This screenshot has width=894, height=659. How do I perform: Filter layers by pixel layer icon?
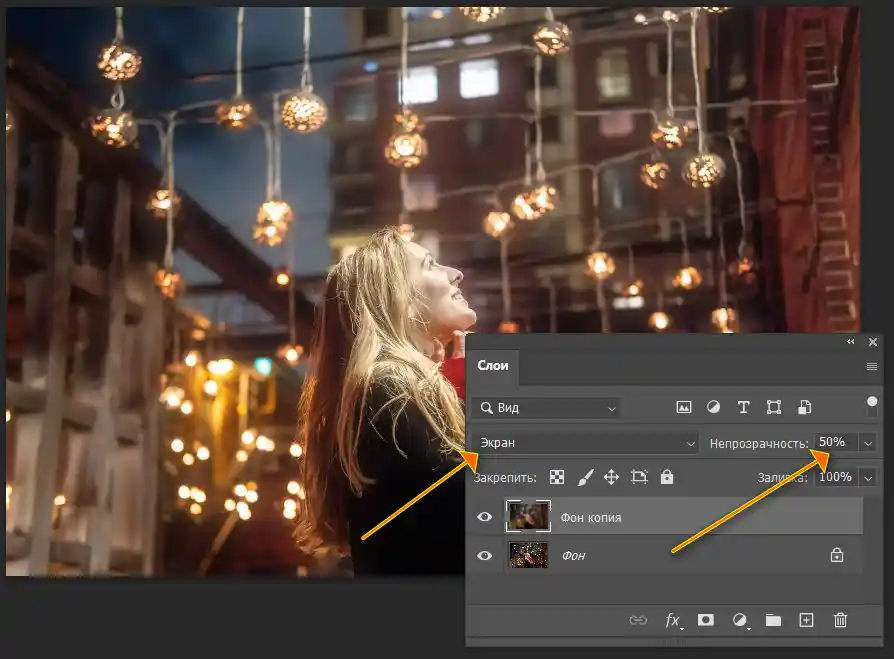684,407
